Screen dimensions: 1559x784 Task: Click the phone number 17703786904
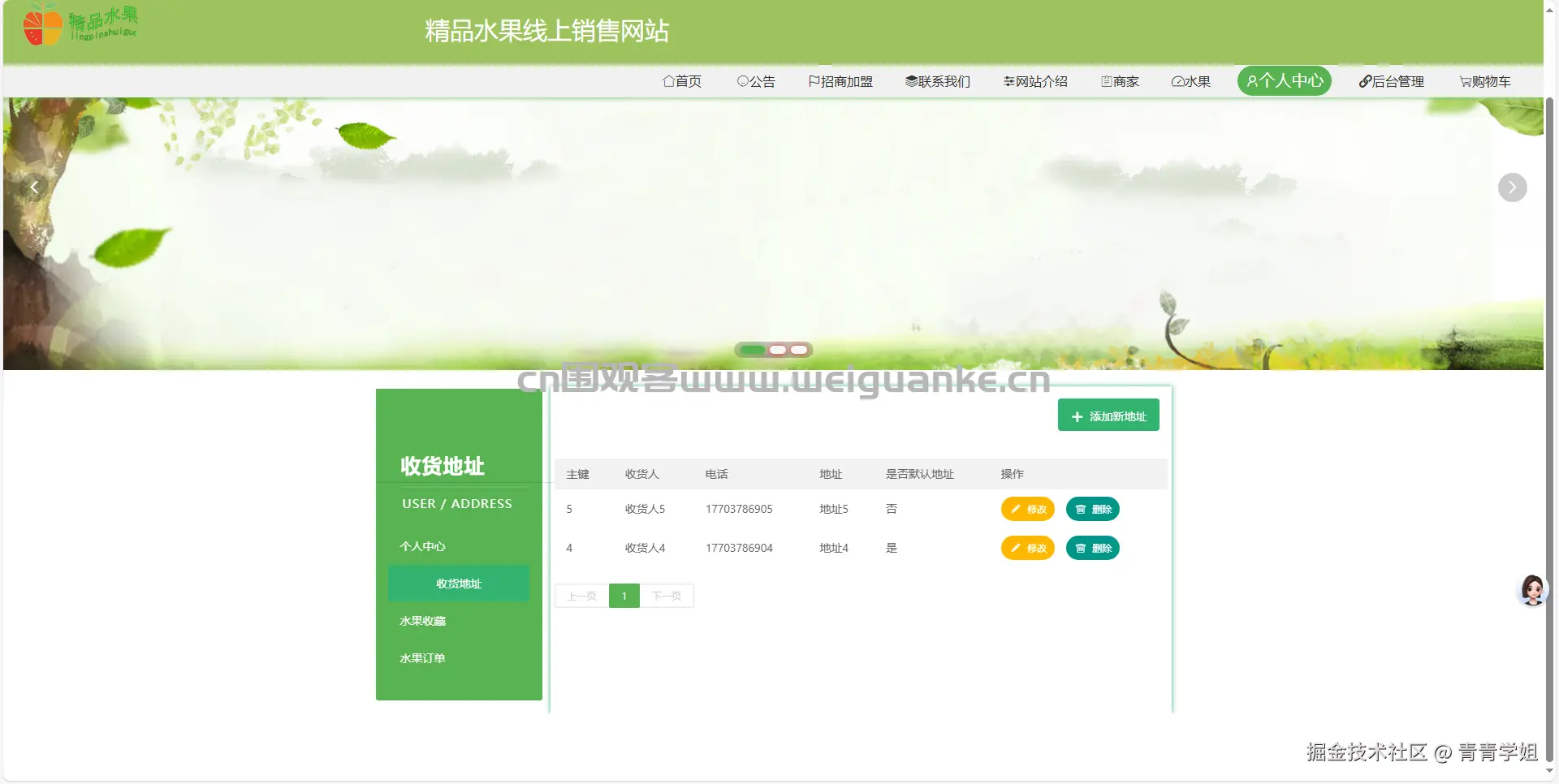739,548
